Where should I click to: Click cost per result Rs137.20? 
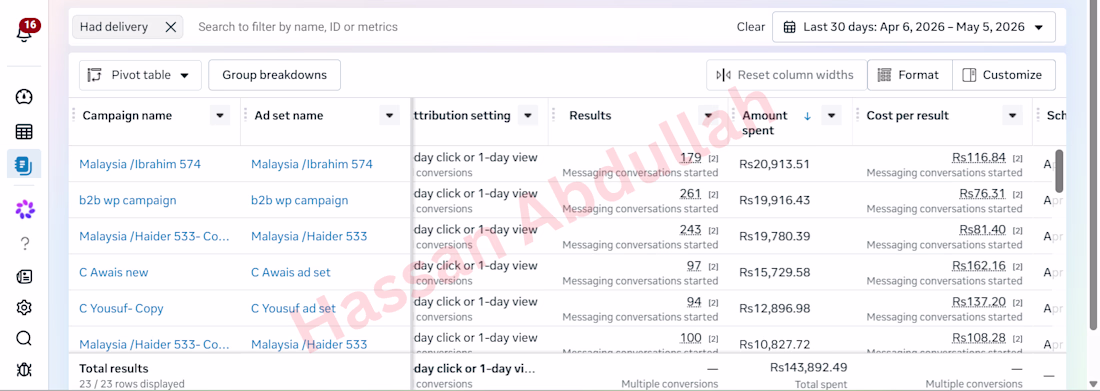(979, 302)
